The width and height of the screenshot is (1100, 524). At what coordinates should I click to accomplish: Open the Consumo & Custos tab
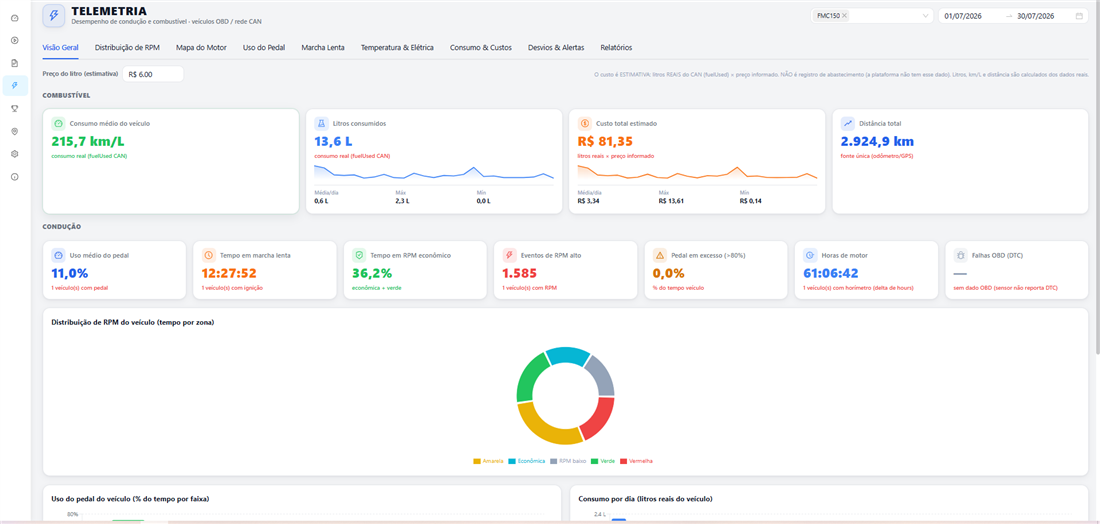pyautogui.click(x=481, y=48)
